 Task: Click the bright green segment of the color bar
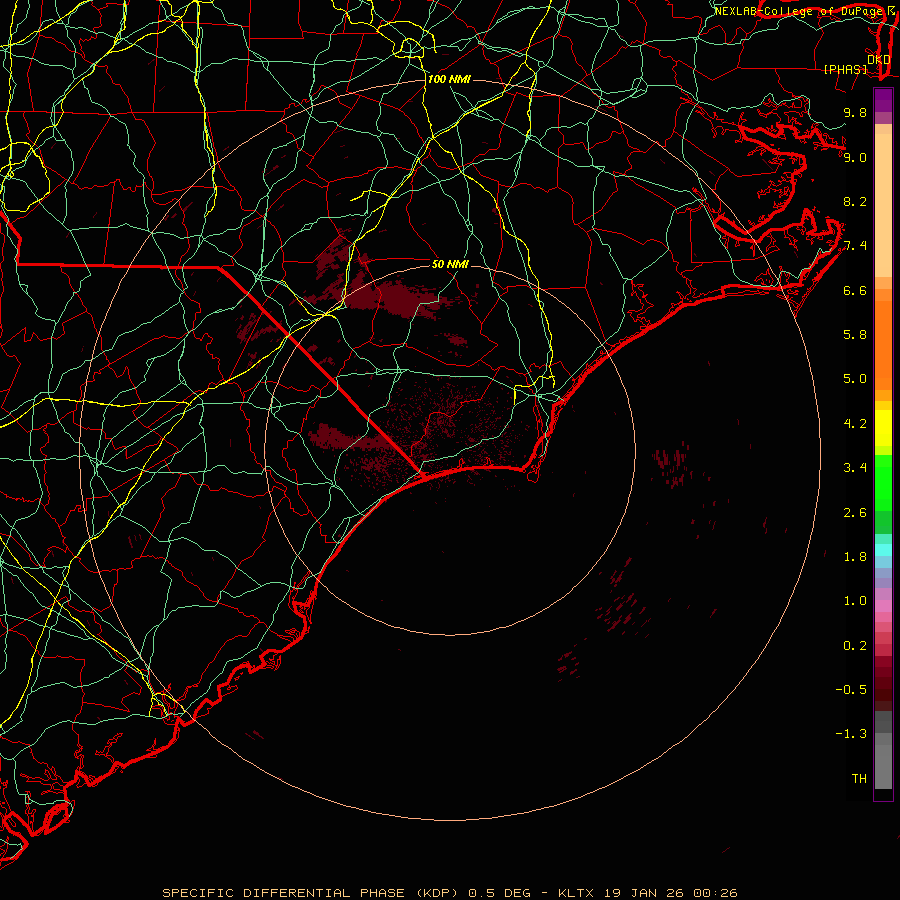tap(883, 482)
